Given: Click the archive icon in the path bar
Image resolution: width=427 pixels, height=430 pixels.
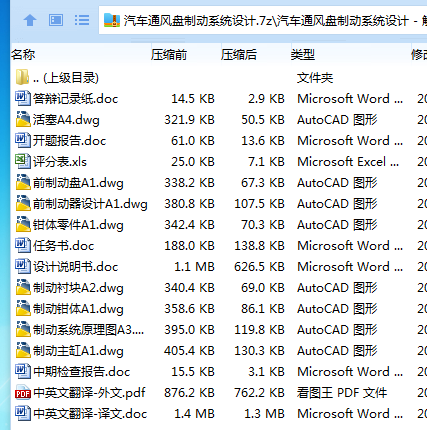Looking at the screenshot, I should [x=112, y=20].
